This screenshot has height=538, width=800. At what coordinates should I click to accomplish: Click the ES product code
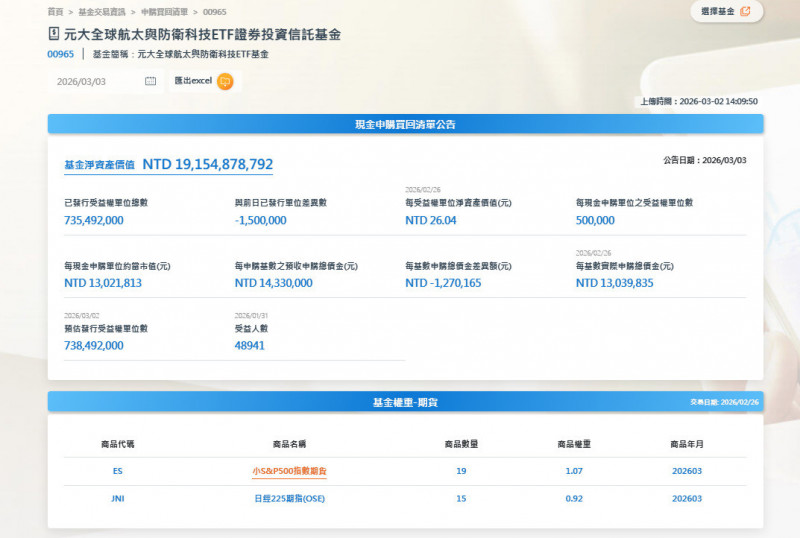(x=118, y=471)
